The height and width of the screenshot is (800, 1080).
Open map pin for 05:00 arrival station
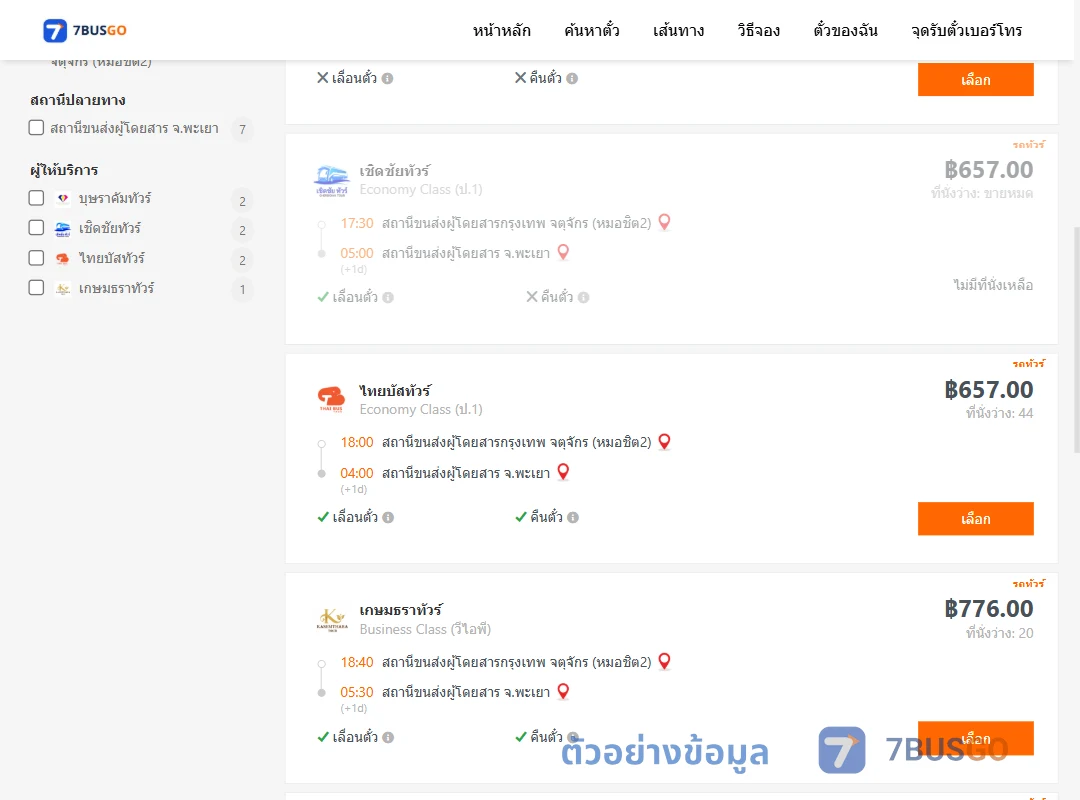pyautogui.click(x=563, y=252)
